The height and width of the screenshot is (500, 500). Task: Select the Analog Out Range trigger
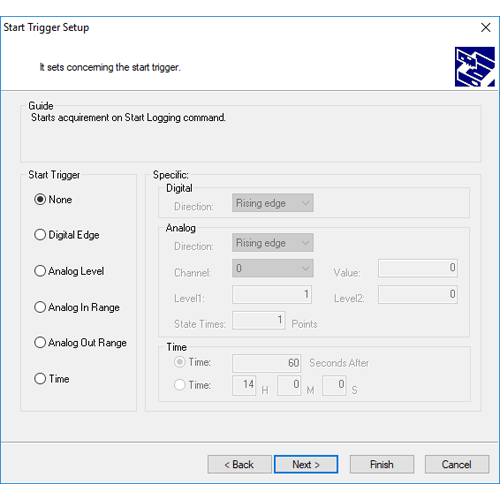[80, 342]
